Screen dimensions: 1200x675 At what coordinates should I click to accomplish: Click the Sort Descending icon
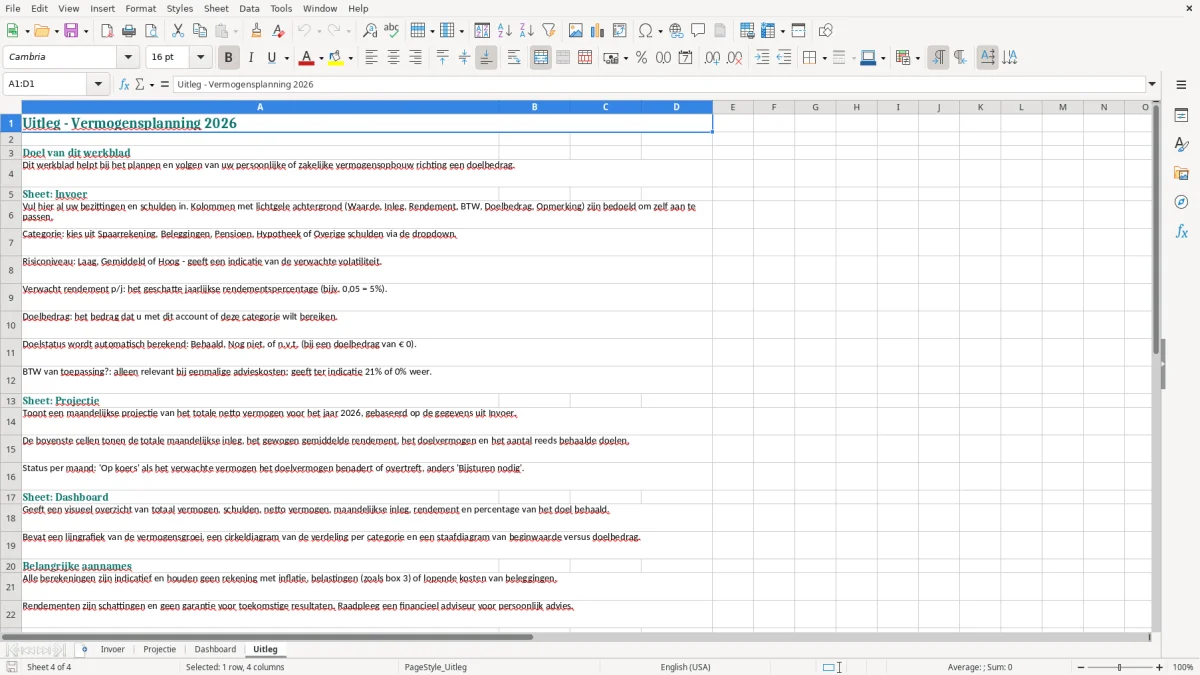(x=527, y=31)
